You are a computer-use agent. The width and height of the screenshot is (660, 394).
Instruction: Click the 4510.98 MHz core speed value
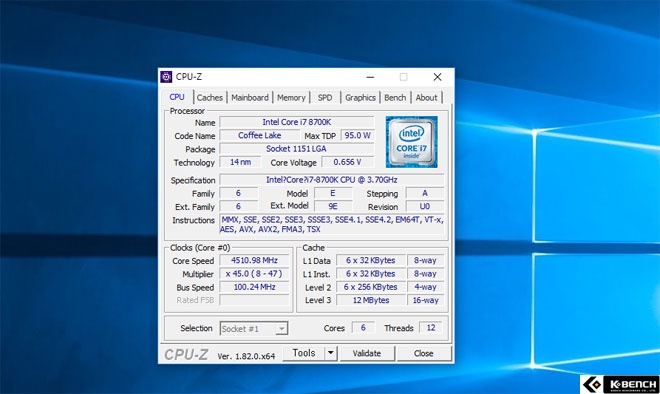(254, 261)
